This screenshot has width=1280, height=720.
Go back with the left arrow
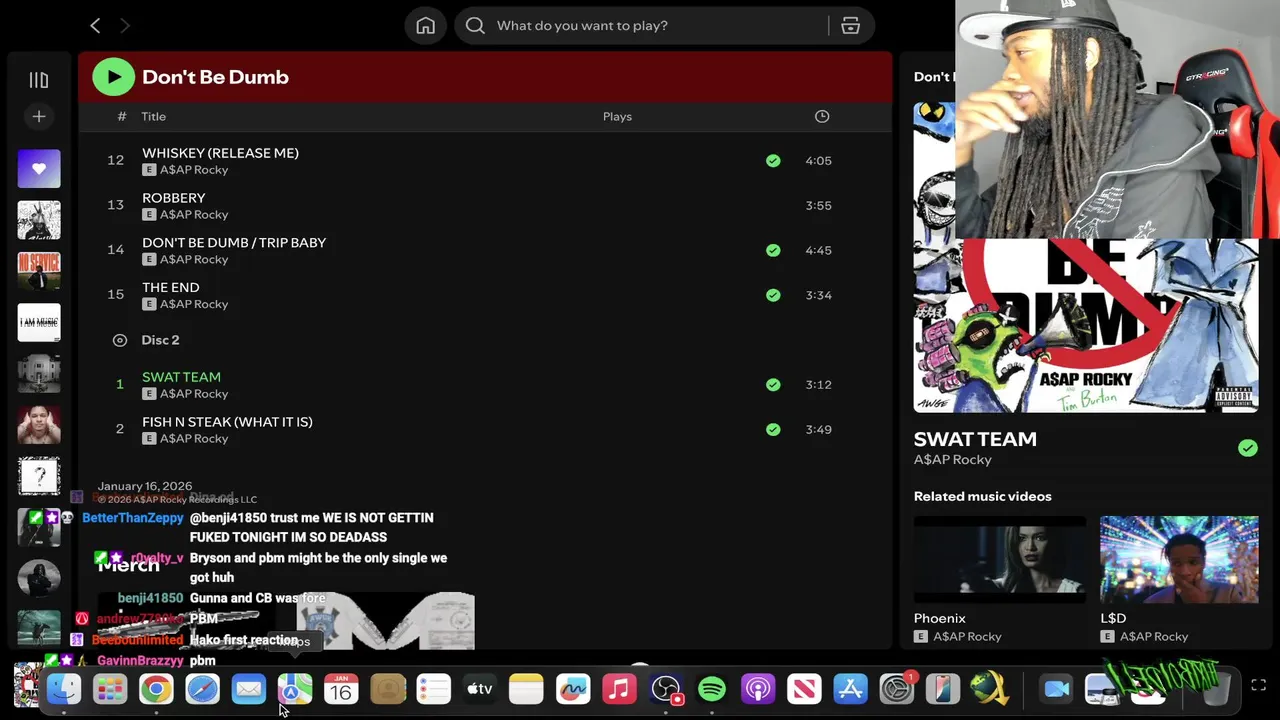pos(95,25)
